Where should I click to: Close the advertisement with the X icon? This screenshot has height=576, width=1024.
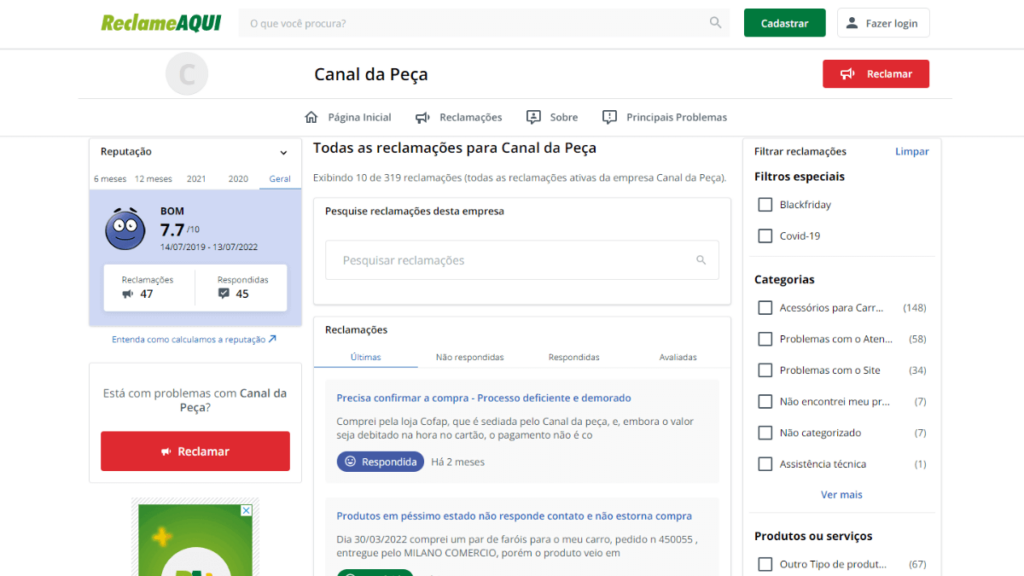pyautogui.click(x=246, y=510)
